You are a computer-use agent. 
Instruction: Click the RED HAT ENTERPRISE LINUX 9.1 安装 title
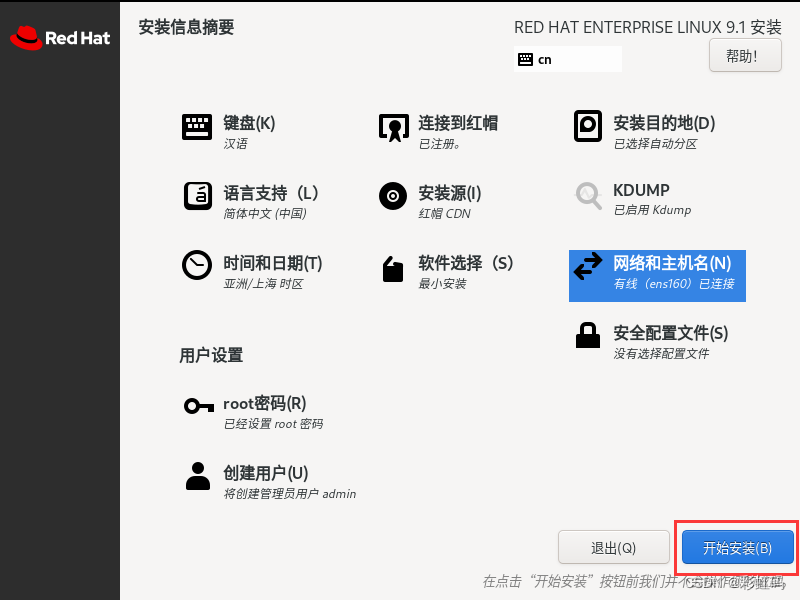pos(647,27)
